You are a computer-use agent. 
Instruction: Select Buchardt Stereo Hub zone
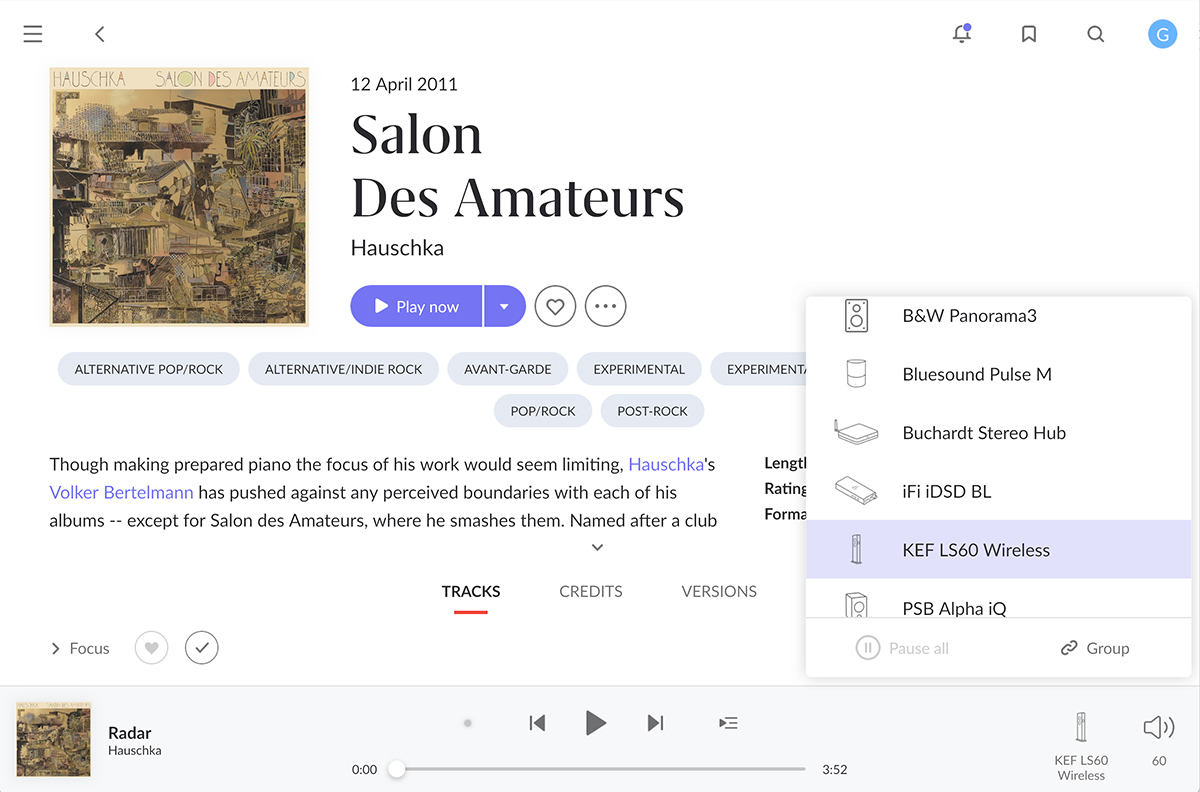[x=998, y=433]
